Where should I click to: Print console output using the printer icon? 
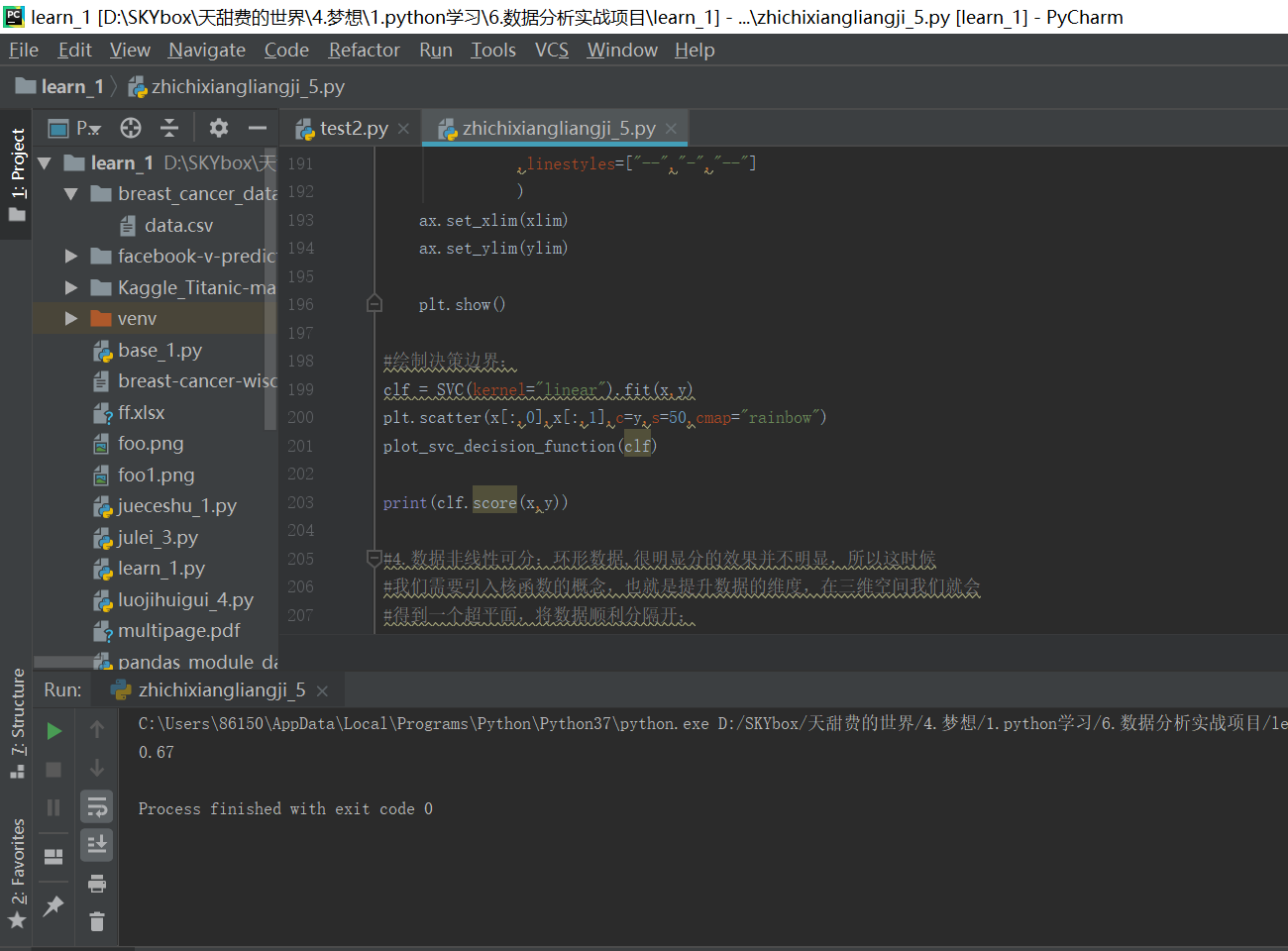pyautogui.click(x=96, y=883)
